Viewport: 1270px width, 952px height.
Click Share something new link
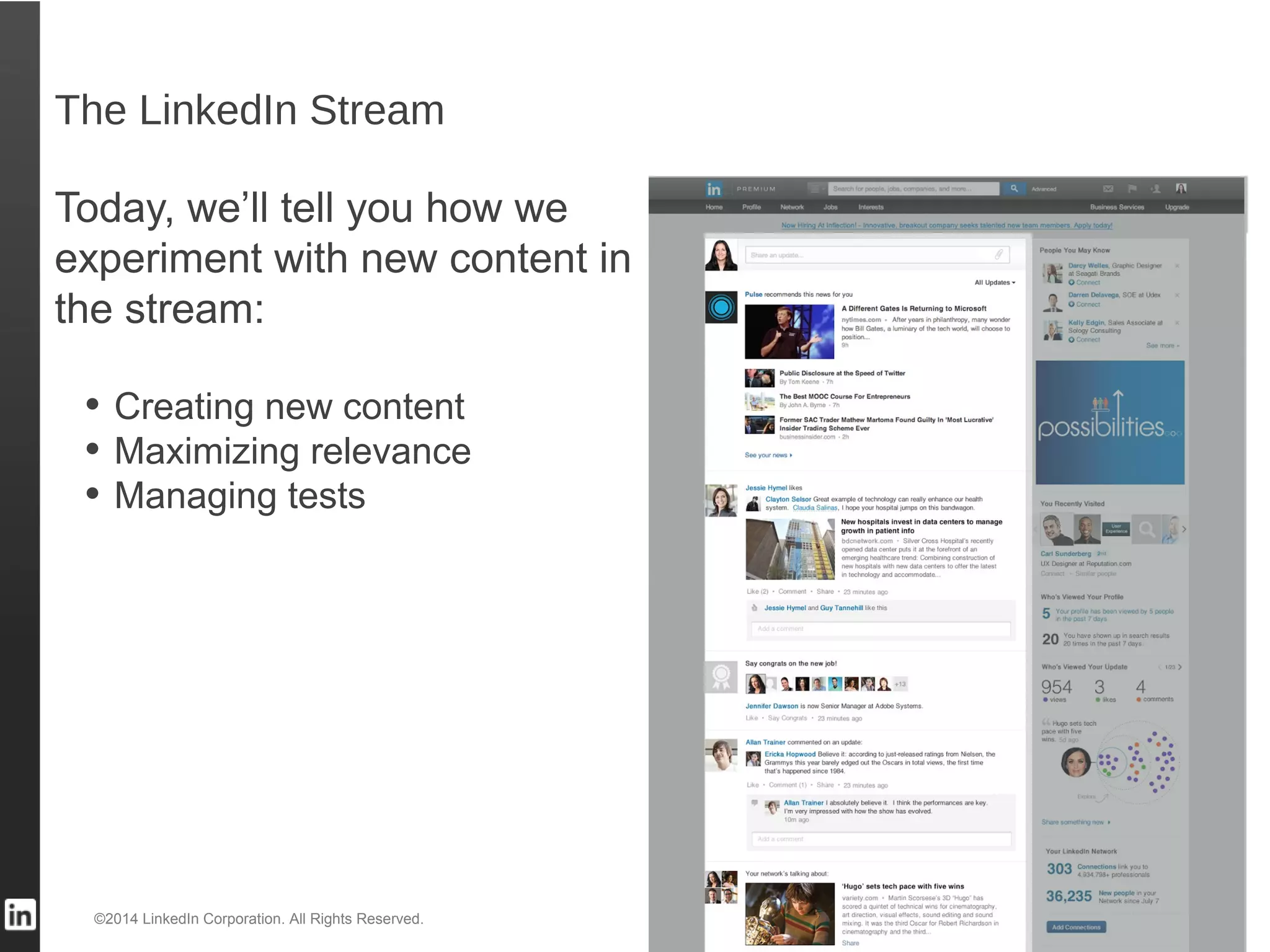click(x=1075, y=822)
